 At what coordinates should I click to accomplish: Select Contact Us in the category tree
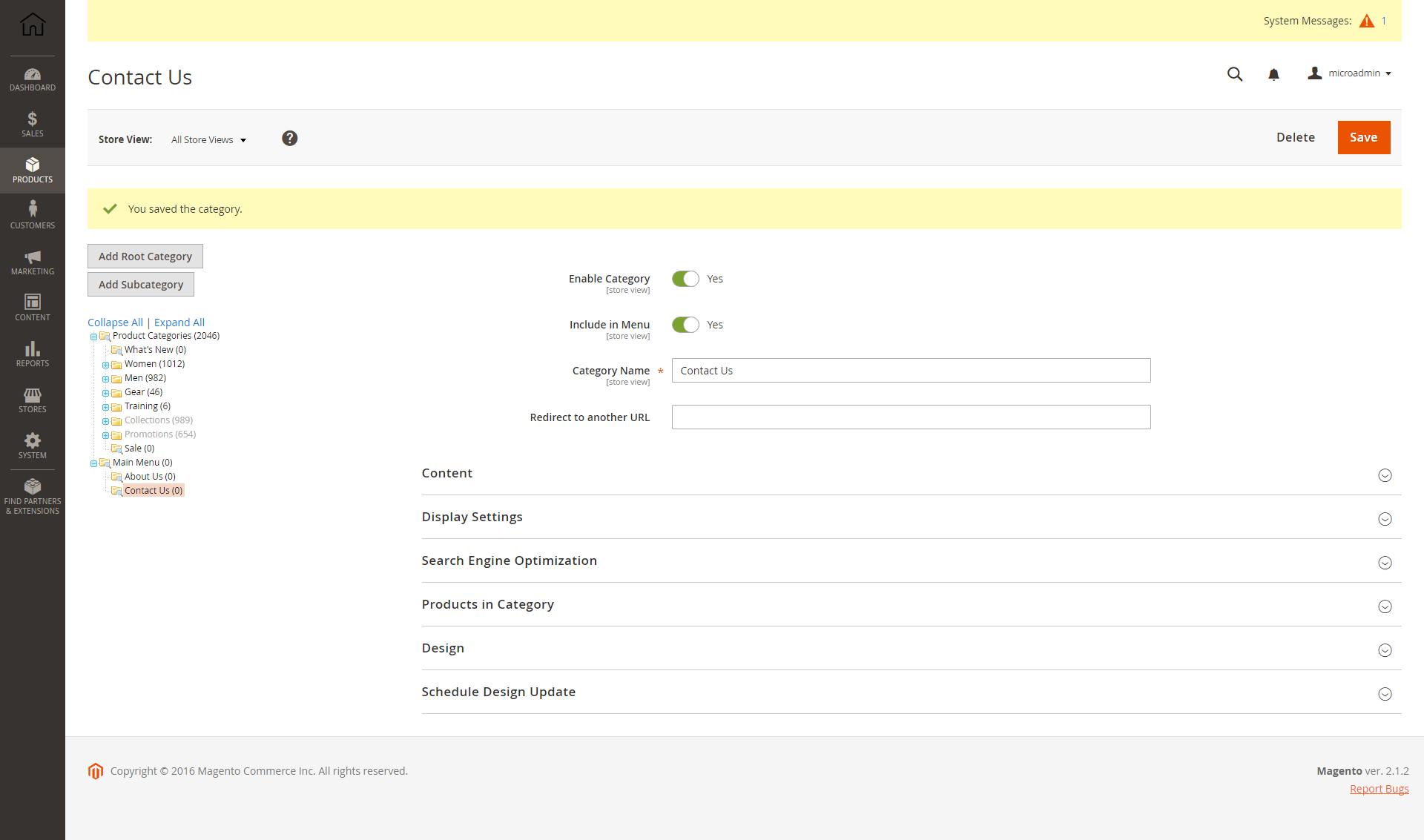pyautogui.click(x=151, y=490)
